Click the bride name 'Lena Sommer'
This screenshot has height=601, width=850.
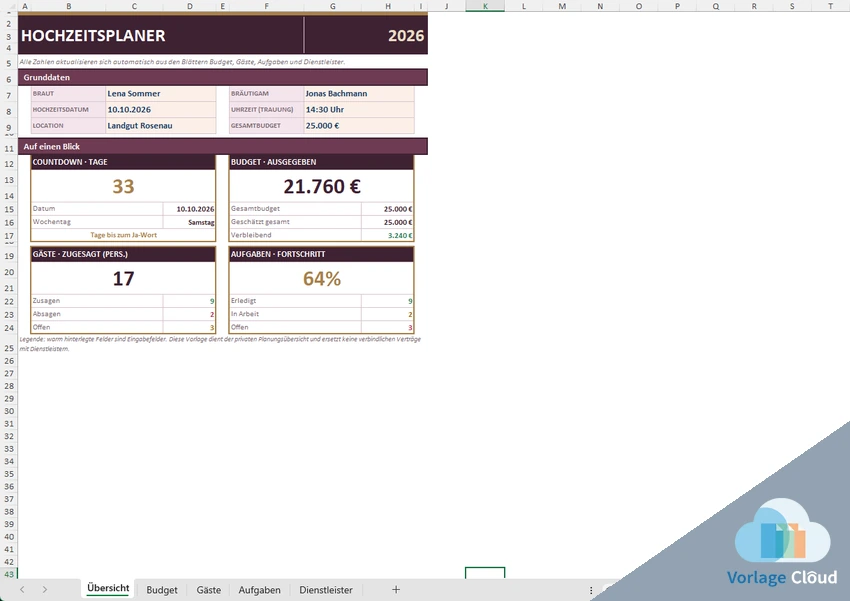[x=133, y=93]
